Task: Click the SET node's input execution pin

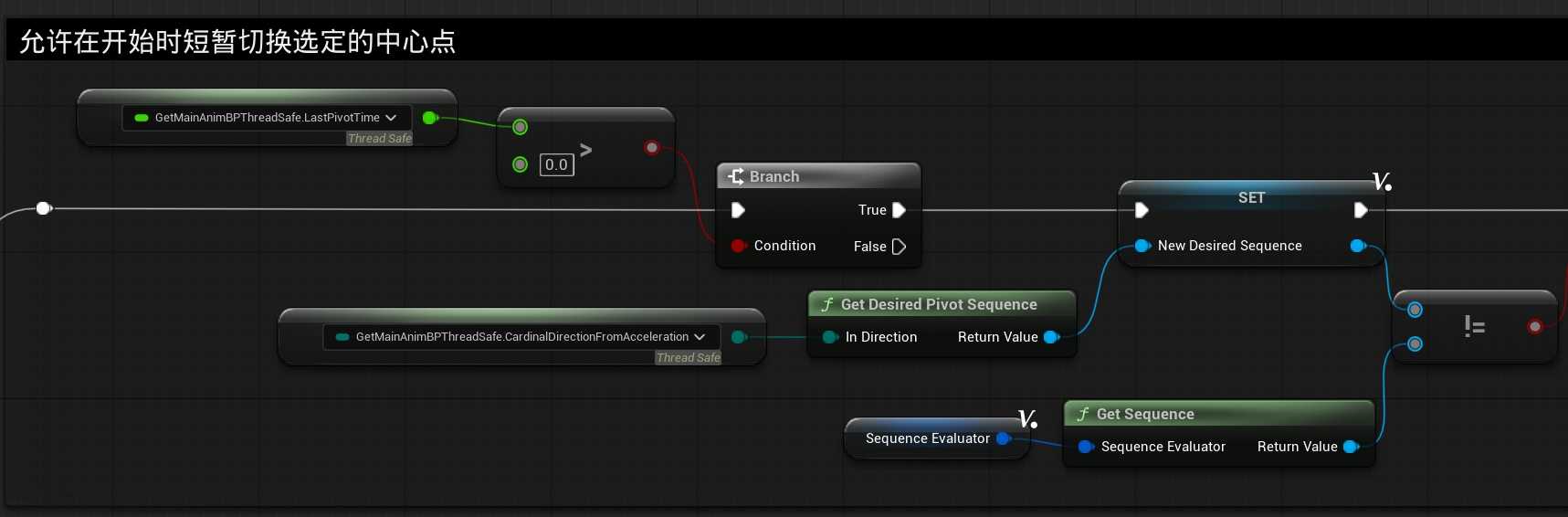Action: click(1141, 210)
